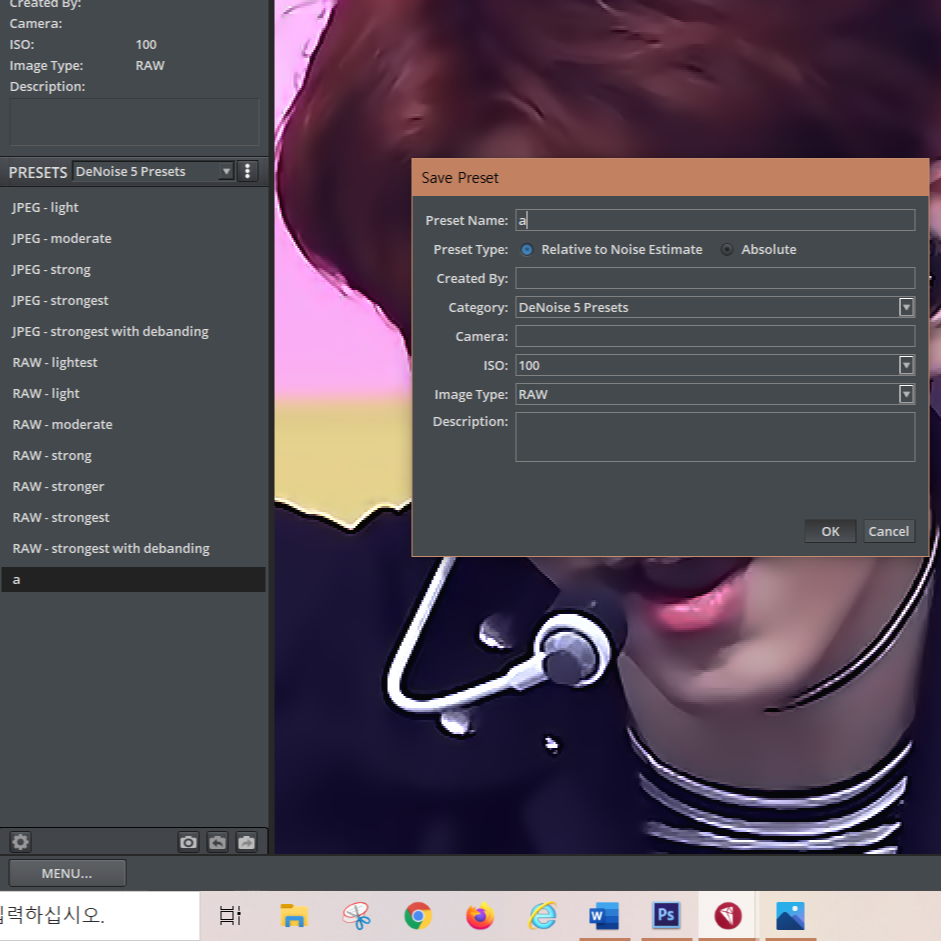Image resolution: width=941 pixels, height=941 pixels.
Task: Click the import preset icon
Action: click(x=217, y=842)
